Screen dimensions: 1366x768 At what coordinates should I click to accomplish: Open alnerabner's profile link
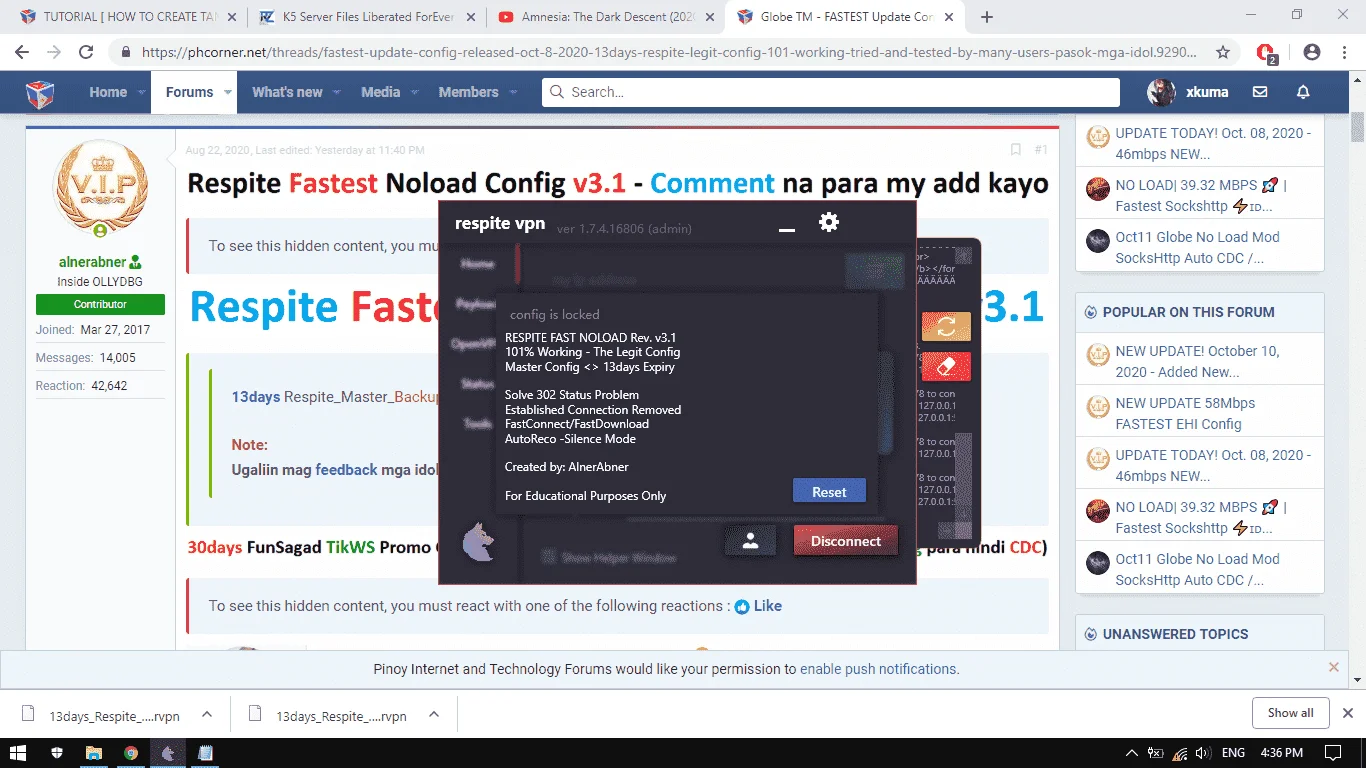(92, 262)
